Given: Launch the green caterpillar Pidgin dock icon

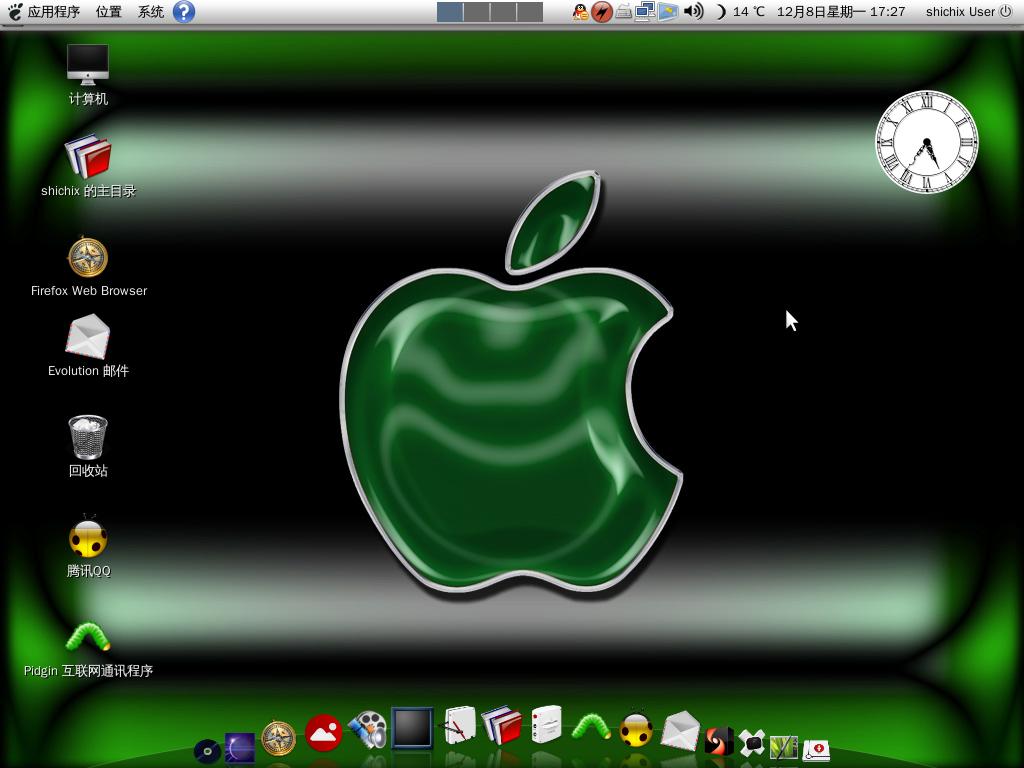Looking at the screenshot, I should 591,727.
